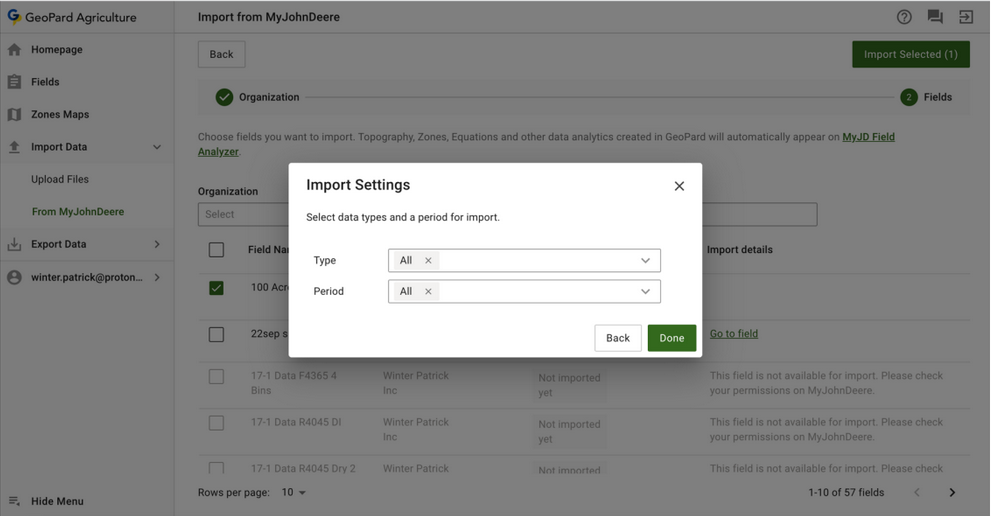Screen dimensions: 991x516
Task: Click the logout icon in header
Action: pyautogui.click(x=966, y=17)
